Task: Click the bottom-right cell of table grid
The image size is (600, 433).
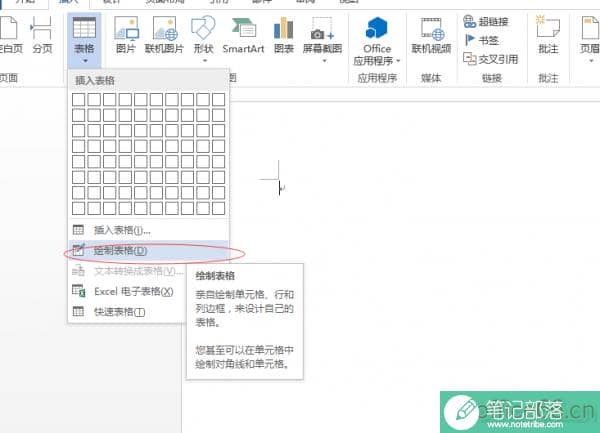Action: pyautogui.click(x=218, y=208)
